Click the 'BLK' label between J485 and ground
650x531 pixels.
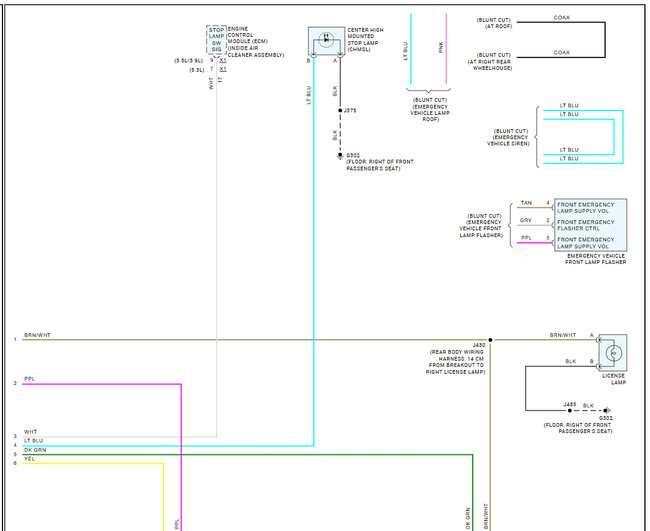click(x=588, y=406)
